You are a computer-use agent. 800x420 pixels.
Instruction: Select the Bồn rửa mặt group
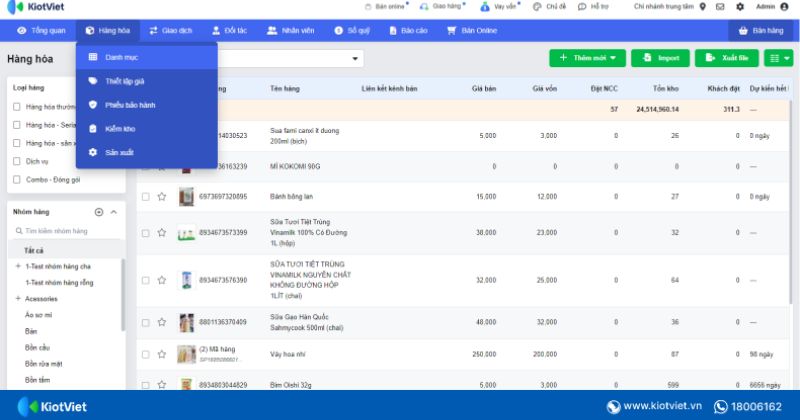click(x=43, y=364)
